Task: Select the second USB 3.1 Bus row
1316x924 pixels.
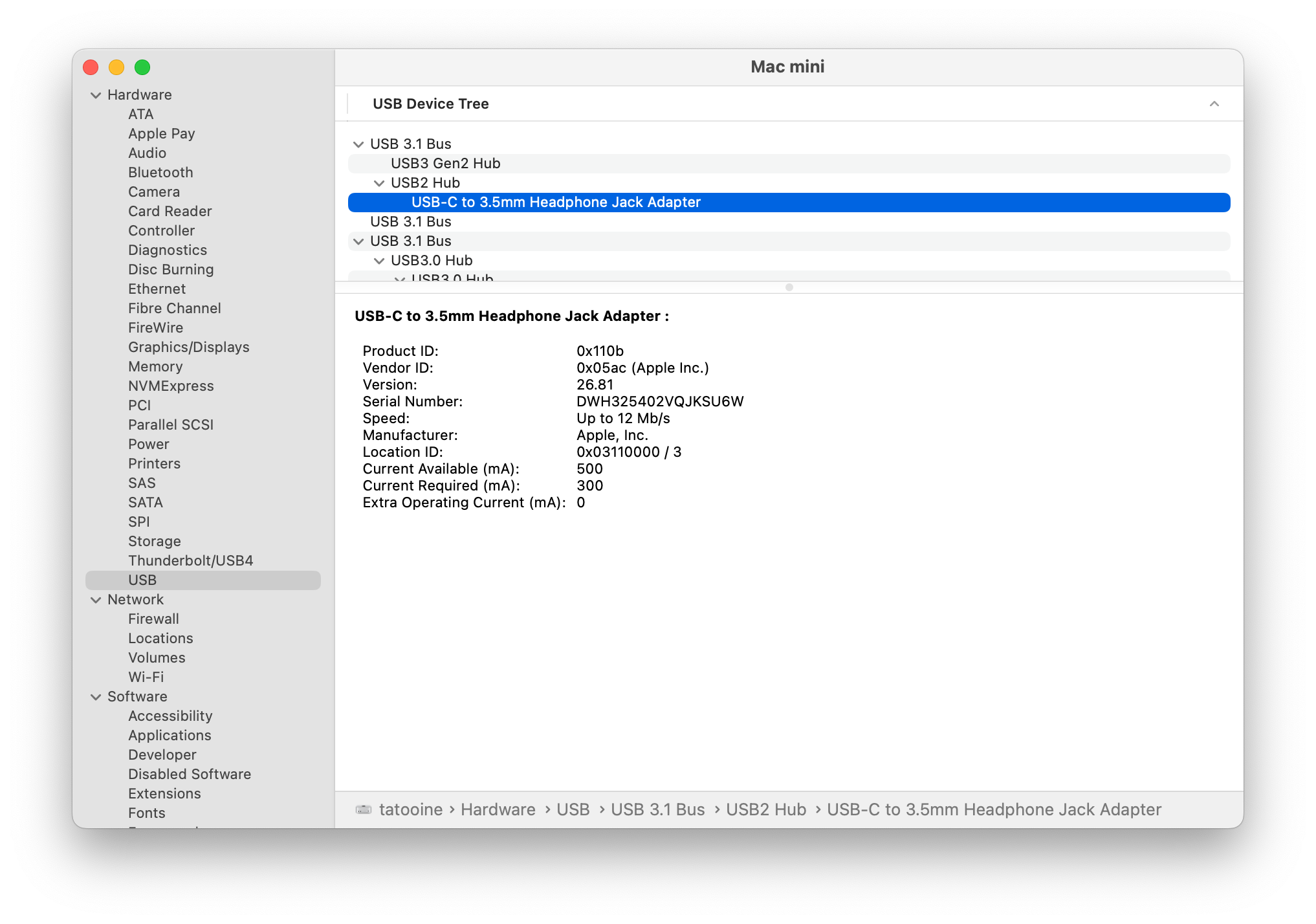Action: pyautogui.click(x=410, y=222)
